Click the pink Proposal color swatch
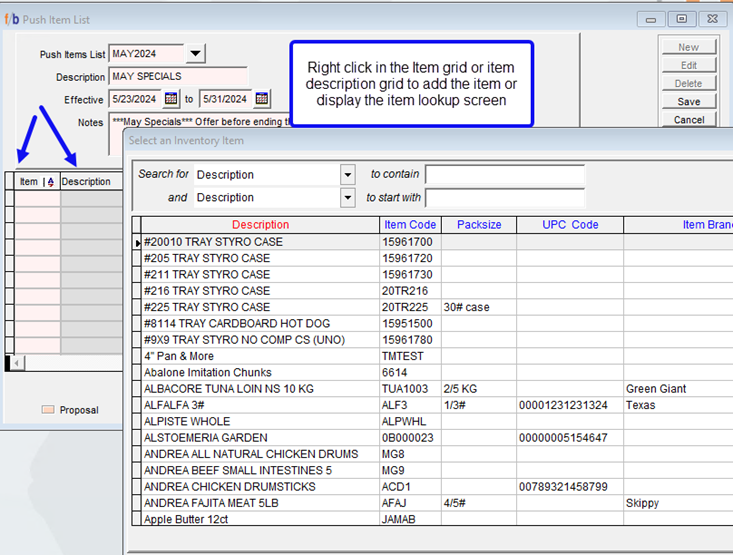Image resolution: width=733 pixels, height=555 pixels. (46, 410)
